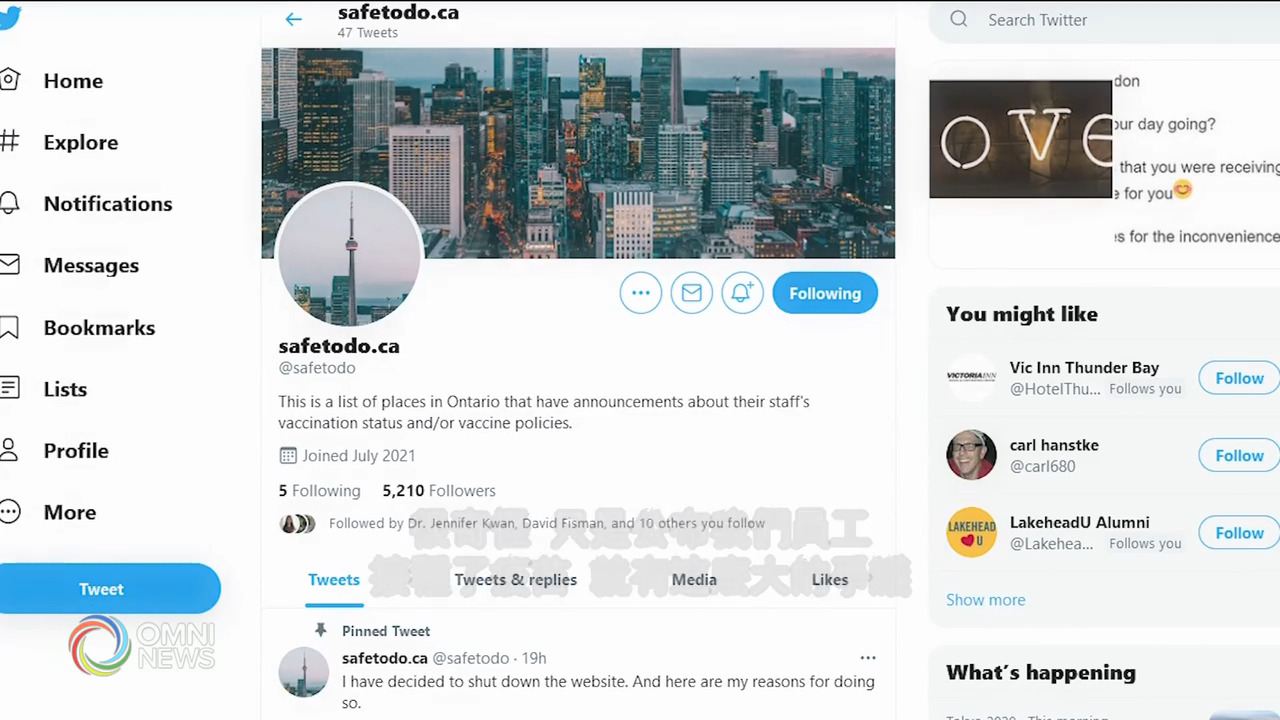Open the 5,210 Followers link
The image size is (1280, 720).
tap(439, 491)
